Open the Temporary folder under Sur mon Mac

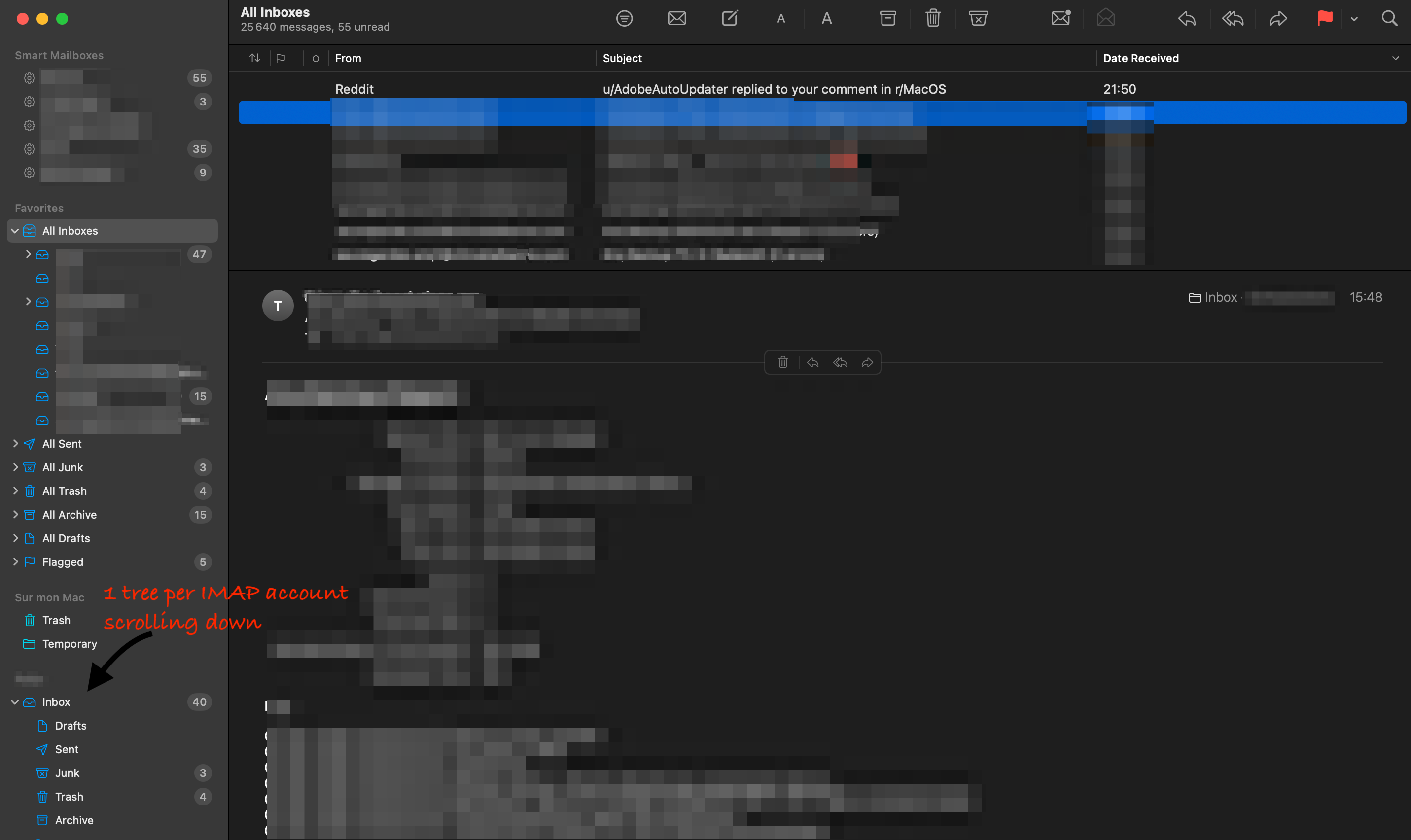(x=70, y=644)
